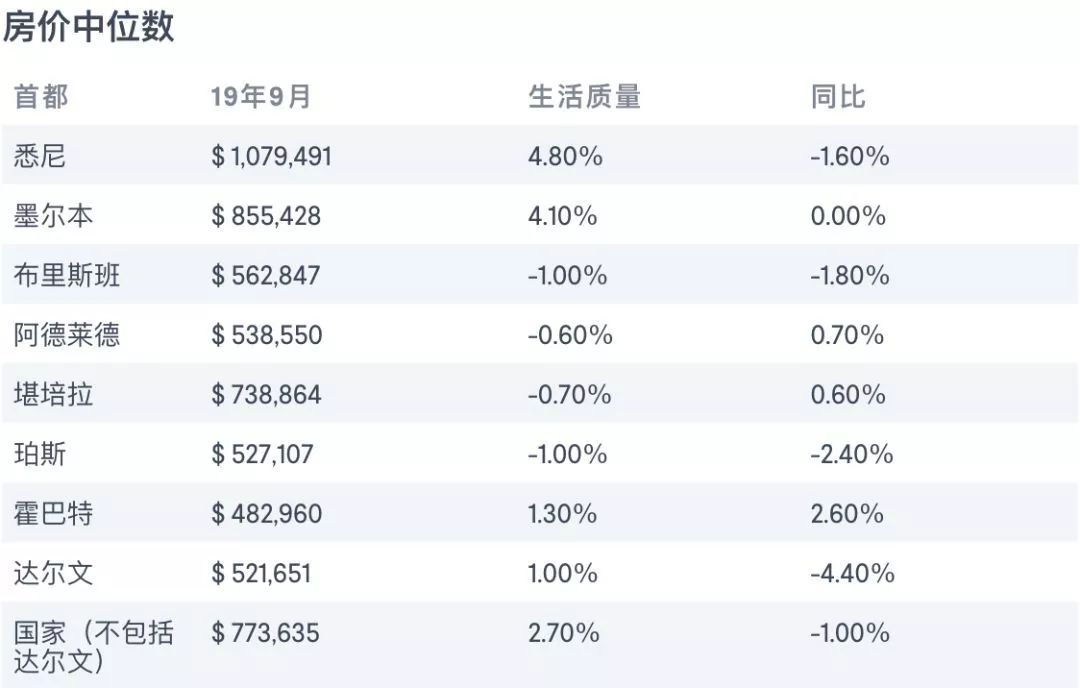This screenshot has width=1080, height=688.
Task: Click Darwin's -4.40% year-on-year value
Action: (x=853, y=573)
